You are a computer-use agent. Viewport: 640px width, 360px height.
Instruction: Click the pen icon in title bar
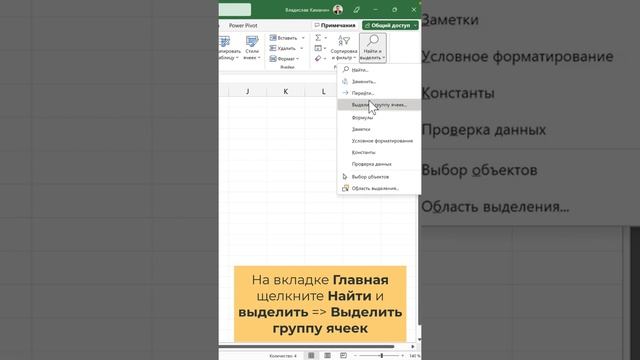click(356, 9)
